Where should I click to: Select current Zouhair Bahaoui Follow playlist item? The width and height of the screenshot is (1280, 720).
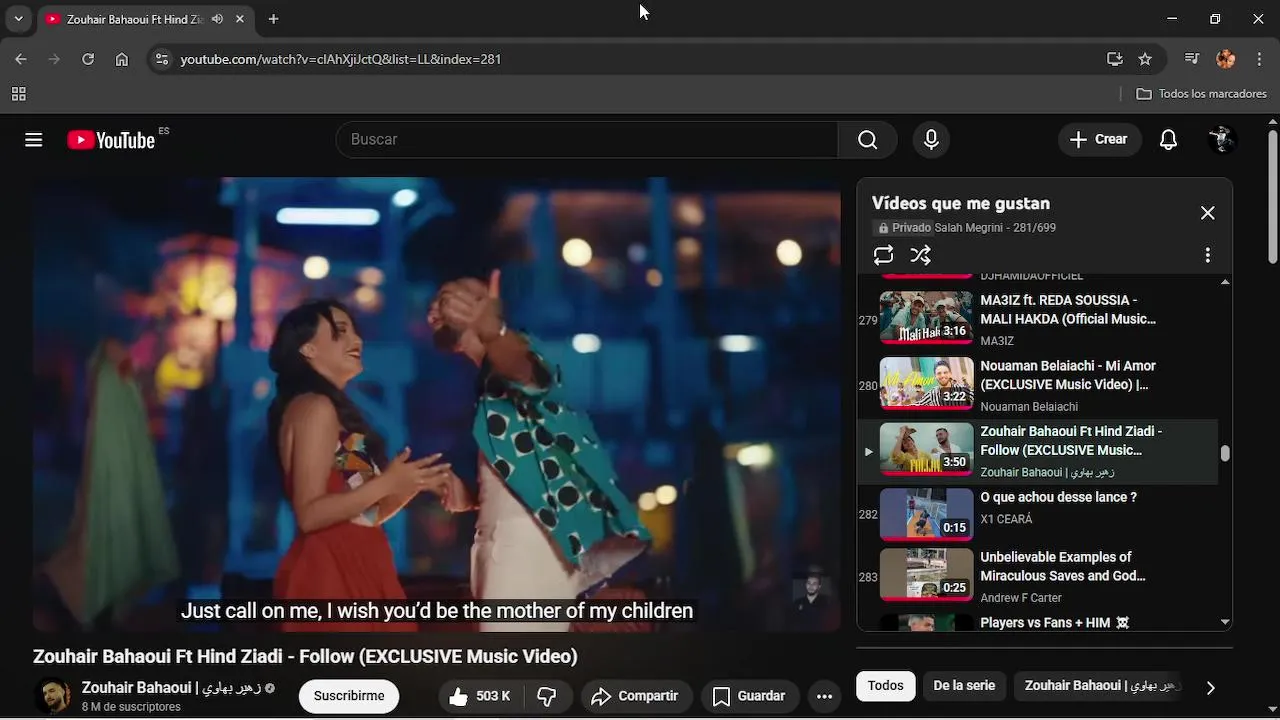point(1038,451)
